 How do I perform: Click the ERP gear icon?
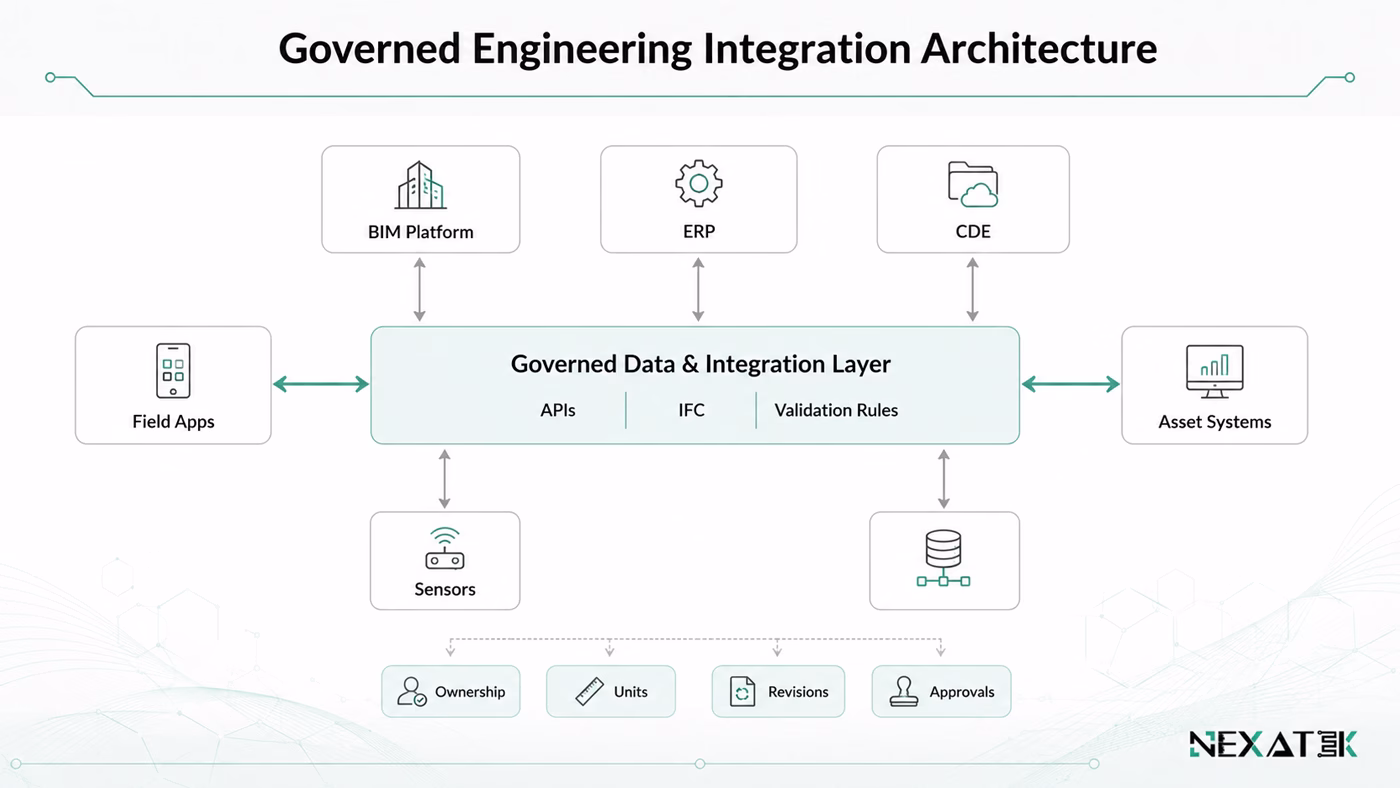(x=699, y=183)
